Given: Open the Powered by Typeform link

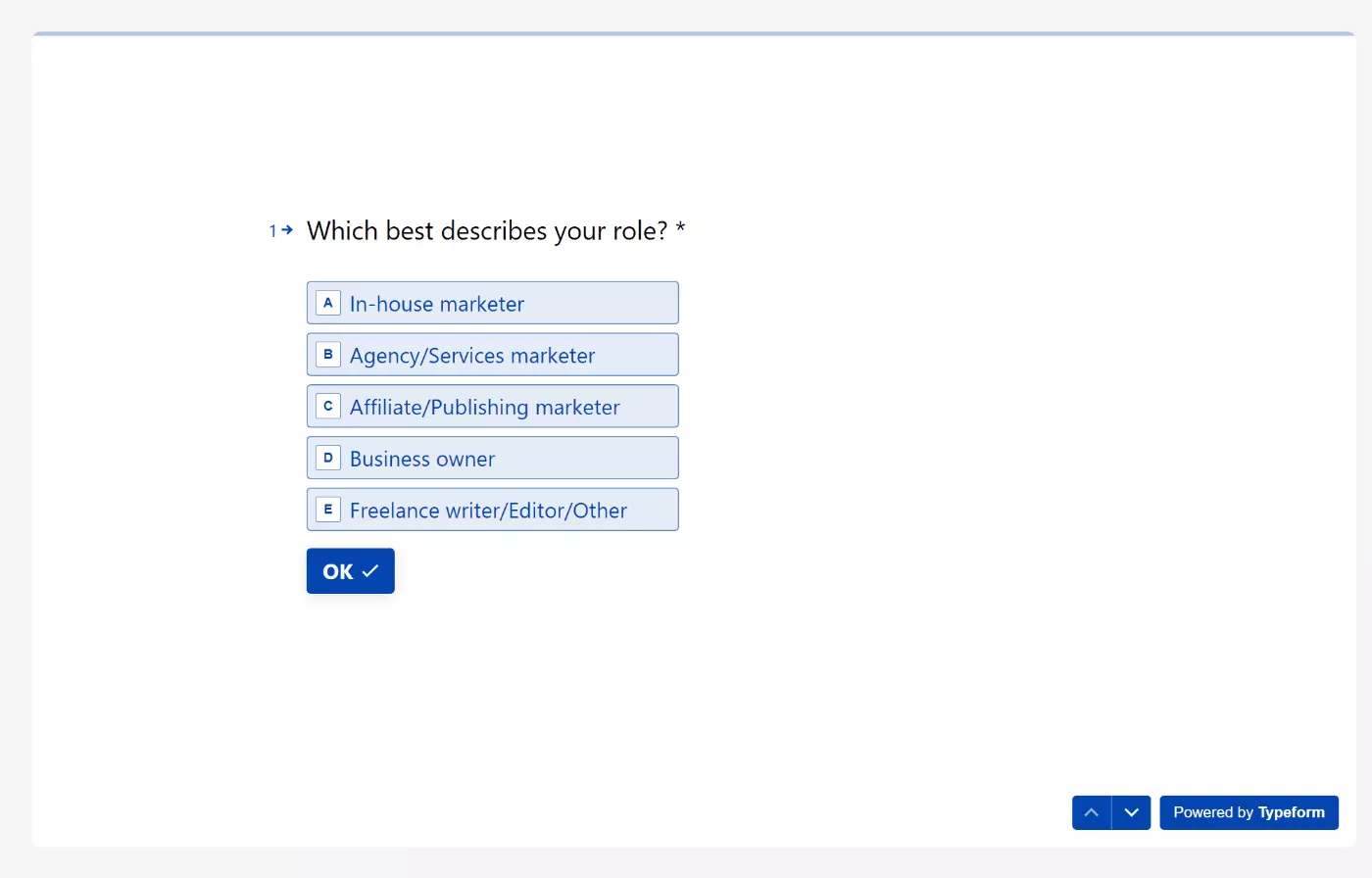Looking at the screenshot, I should pos(1249,812).
